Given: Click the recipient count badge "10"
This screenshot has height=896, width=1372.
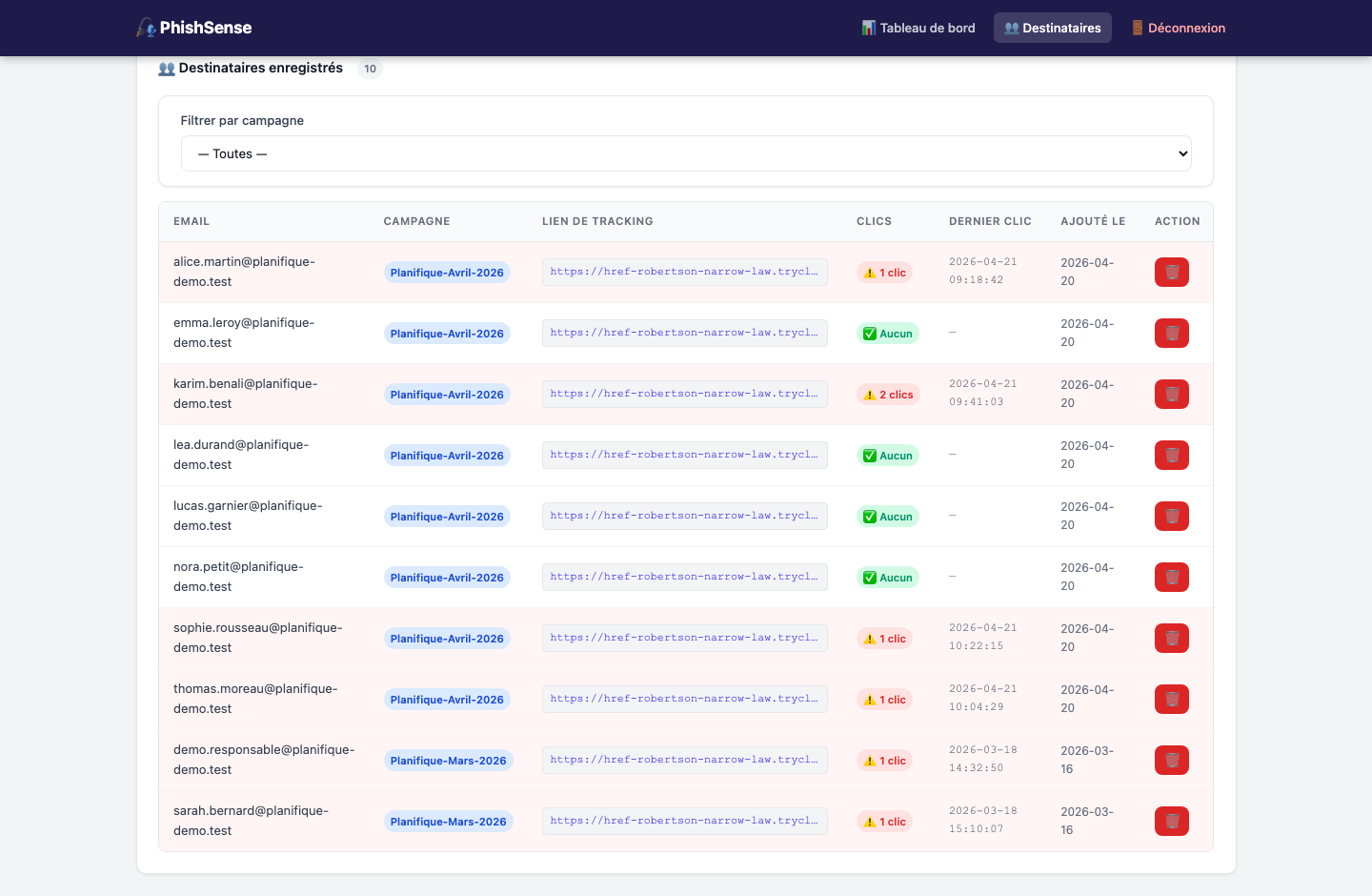Looking at the screenshot, I should pos(370,69).
